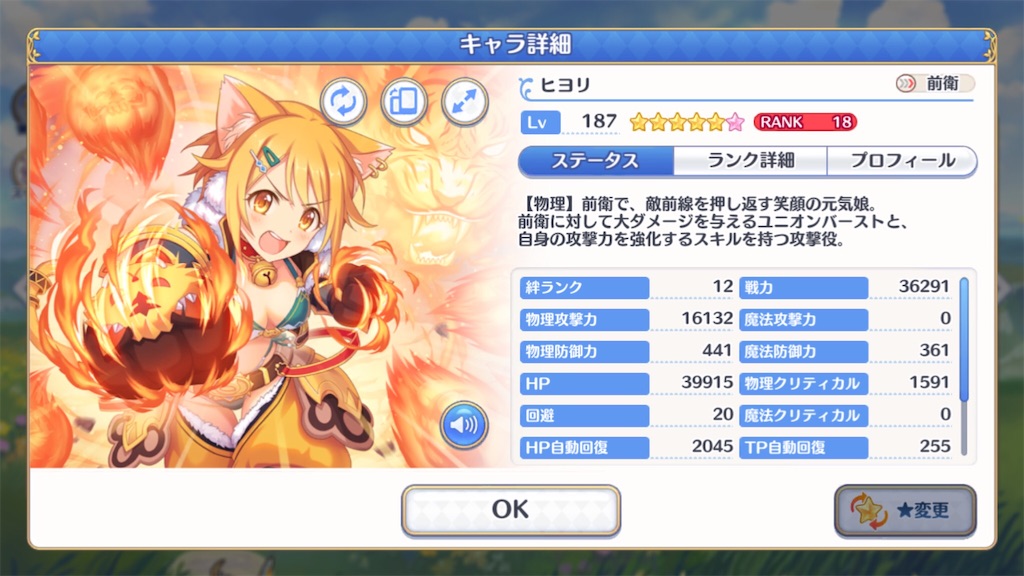This screenshot has width=1024, height=576.
Task: Click the pink sixth star
Action: click(735, 122)
